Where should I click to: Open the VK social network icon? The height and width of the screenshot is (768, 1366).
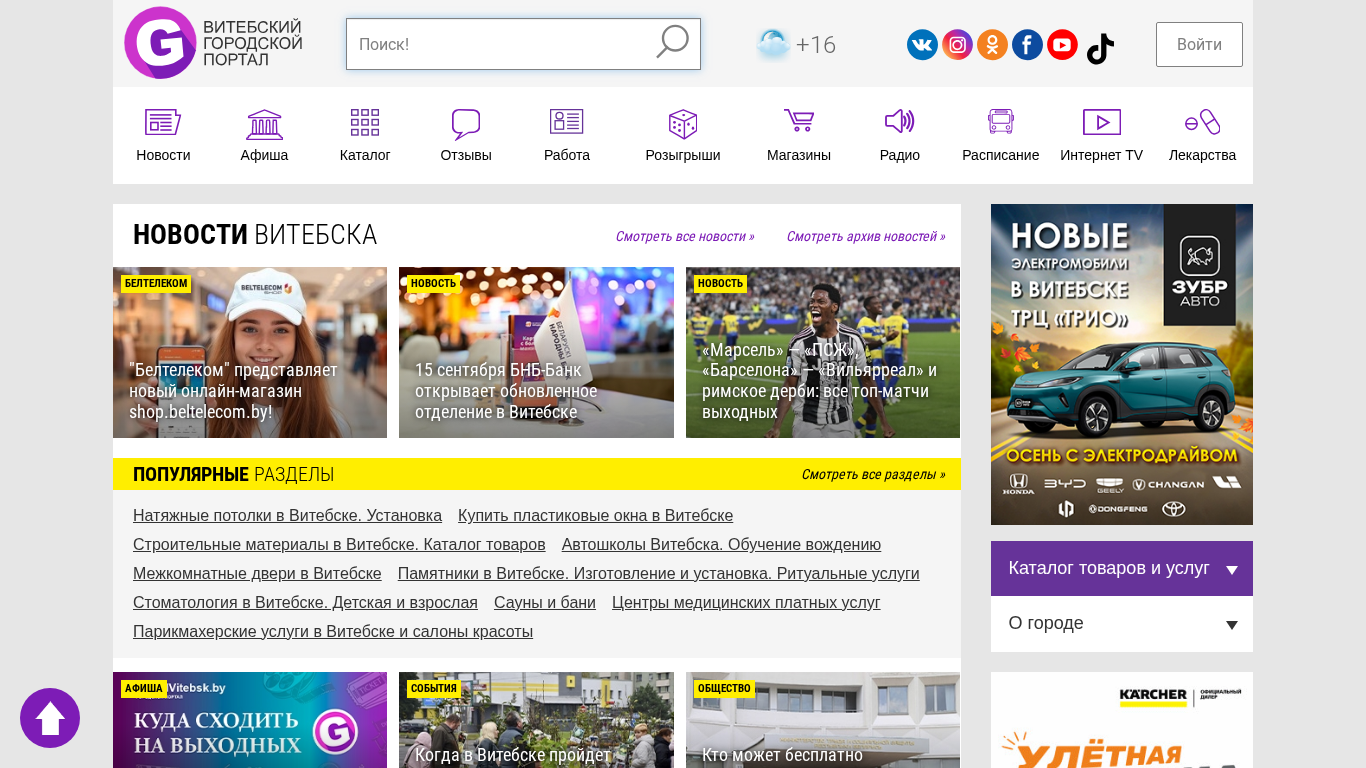click(x=922, y=45)
